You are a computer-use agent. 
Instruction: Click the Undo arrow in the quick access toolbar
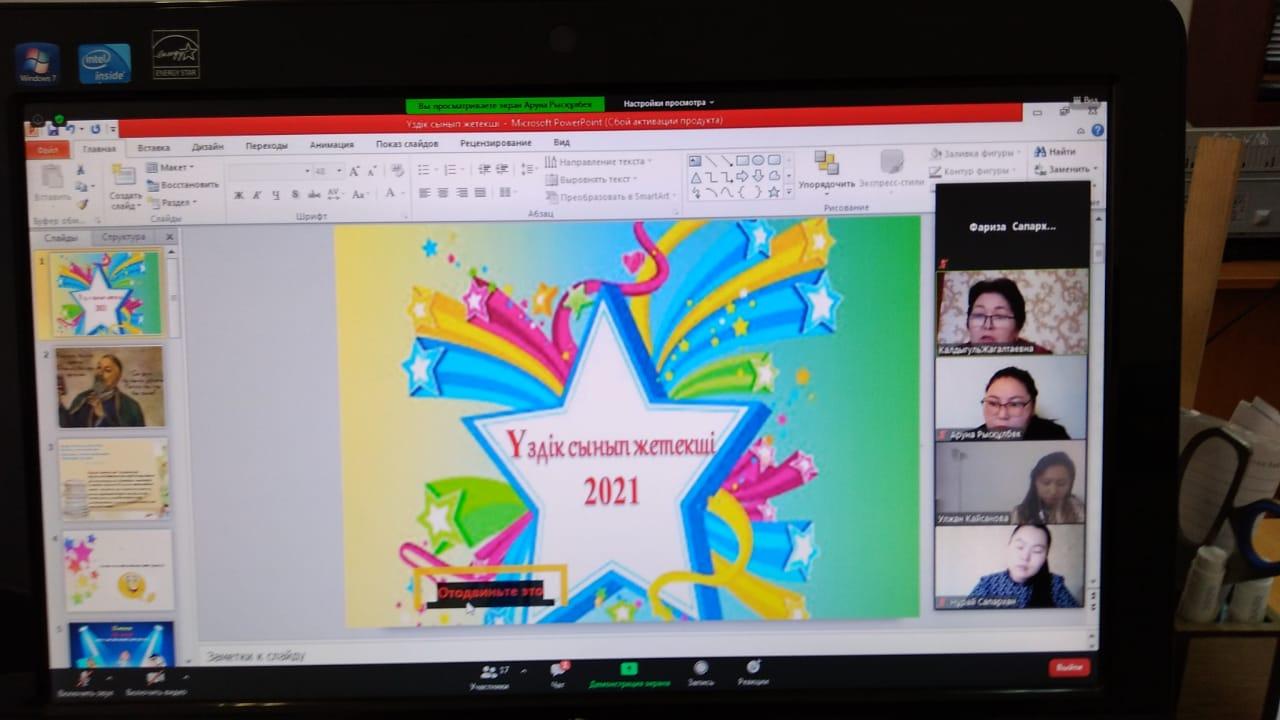click(x=69, y=129)
